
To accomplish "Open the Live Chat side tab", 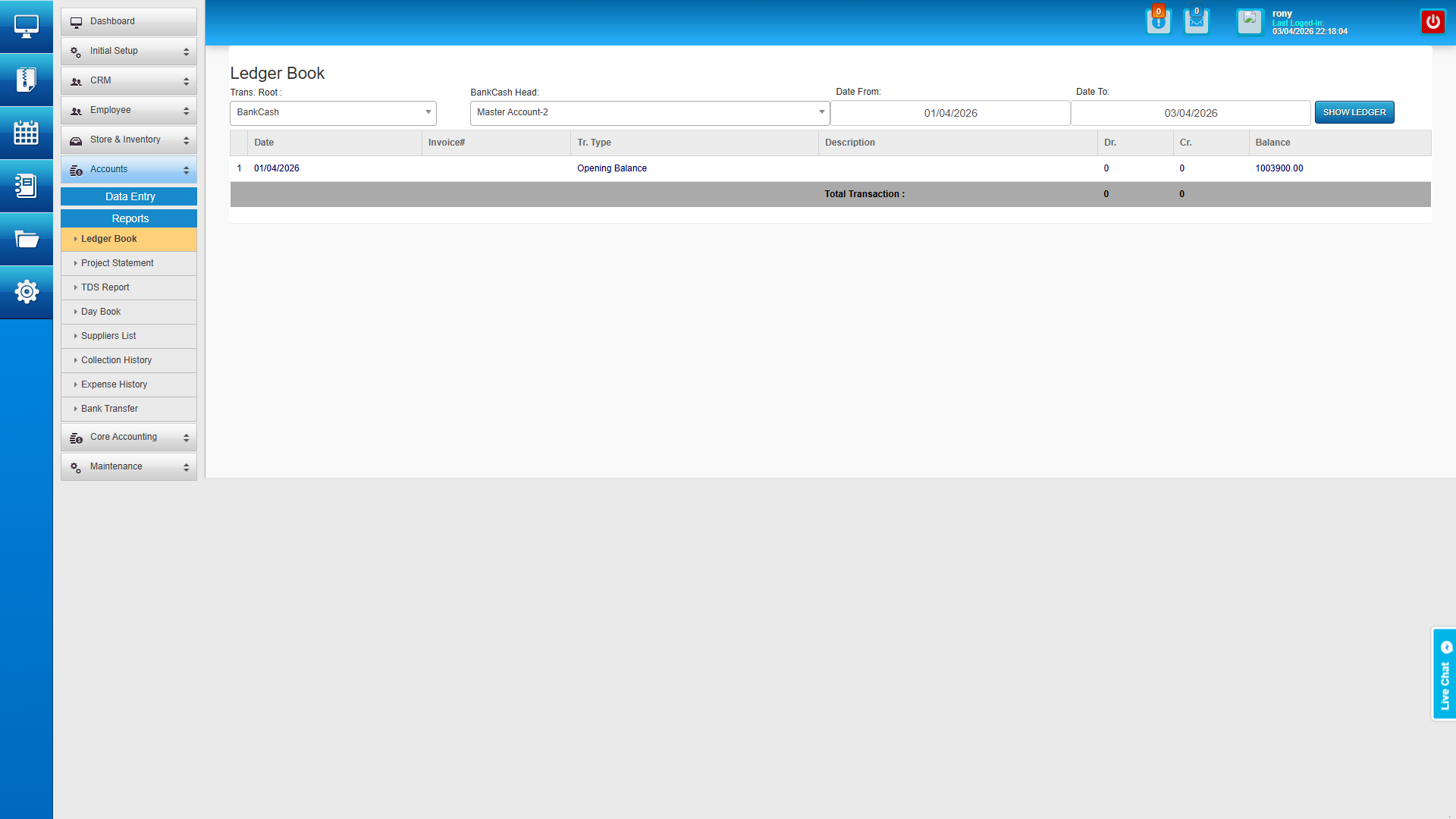I will (1444, 674).
